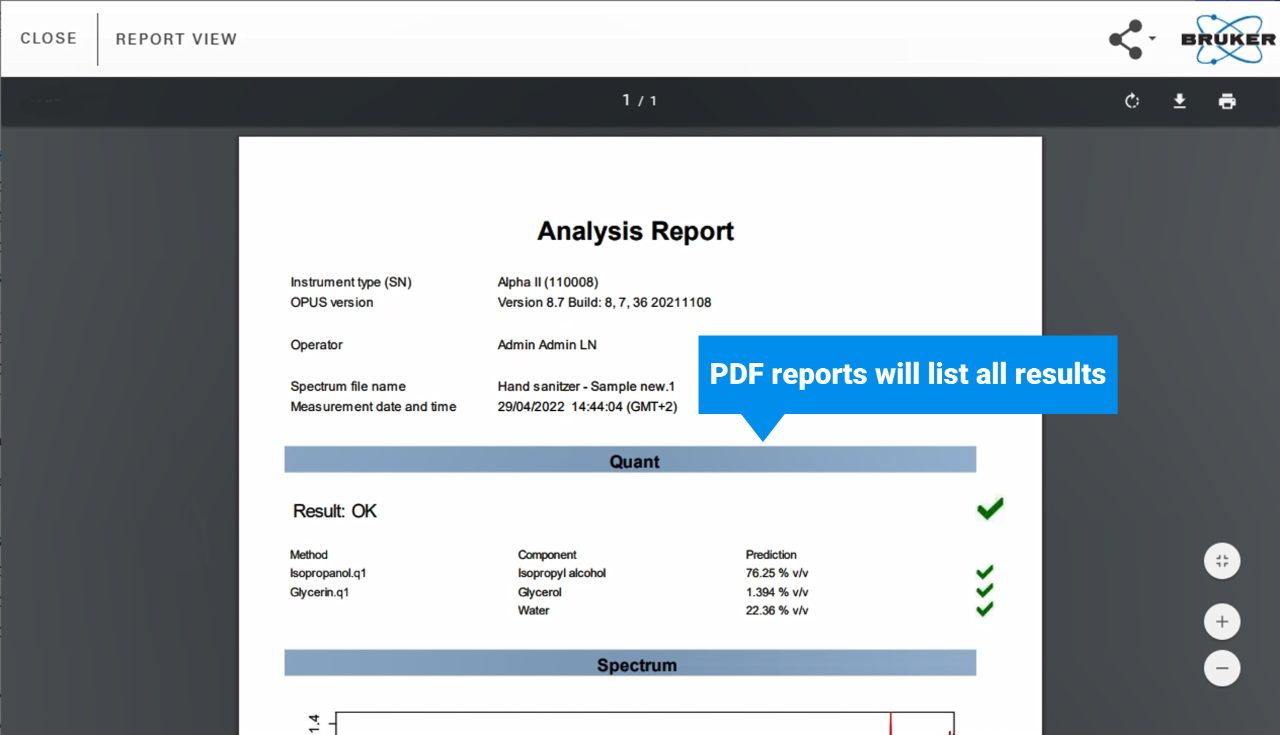Download the PDF report

pyautogui.click(x=1180, y=101)
